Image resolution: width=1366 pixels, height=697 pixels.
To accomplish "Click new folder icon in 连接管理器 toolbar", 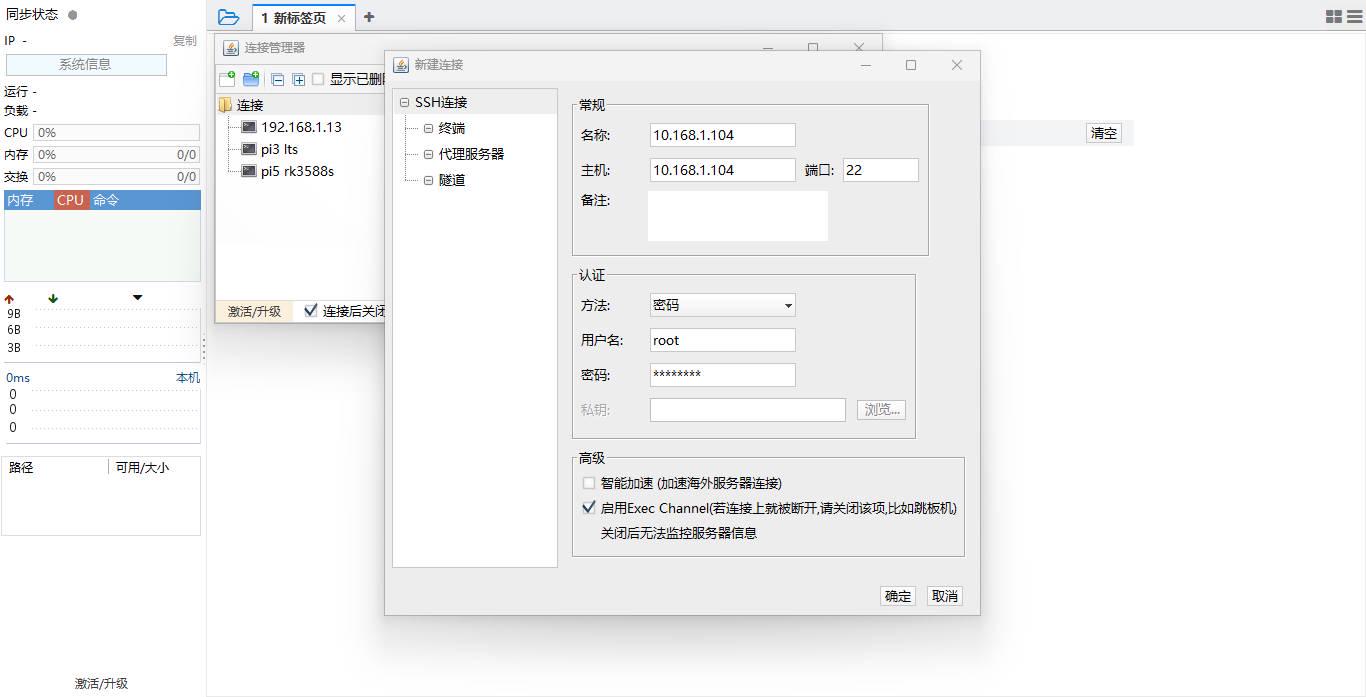I will click(251, 79).
